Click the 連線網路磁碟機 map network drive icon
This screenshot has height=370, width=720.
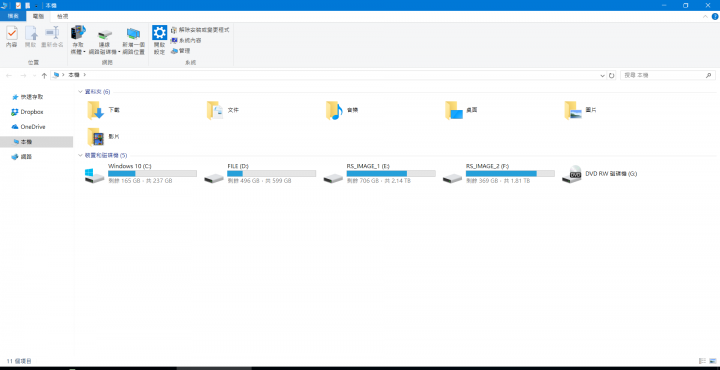click(105, 34)
